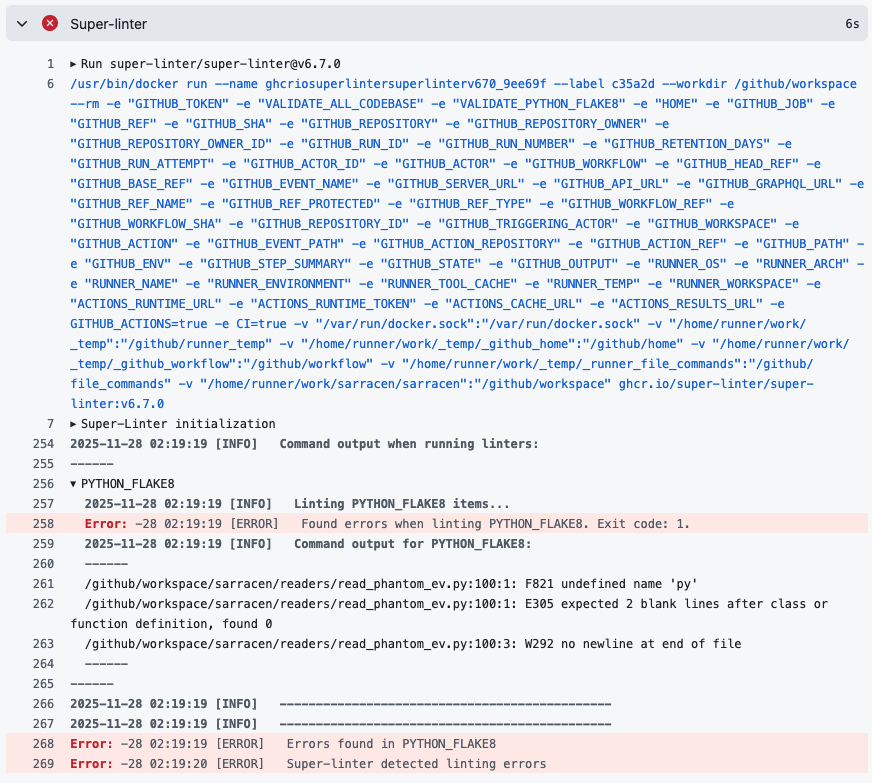Click line number 269 link

[x=43, y=765]
